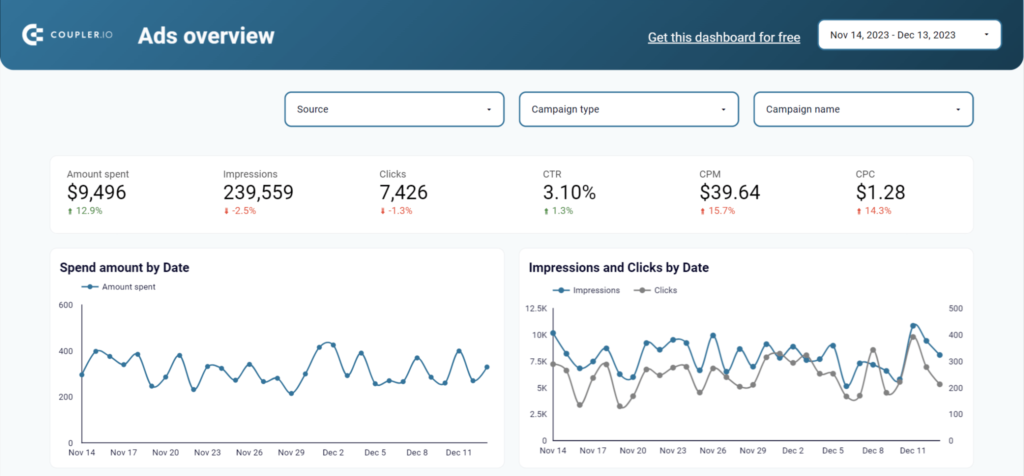Viewport: 1024px width, 476px height.
Task: Click the red down arrow under Impressions
Action: point(226,211)
